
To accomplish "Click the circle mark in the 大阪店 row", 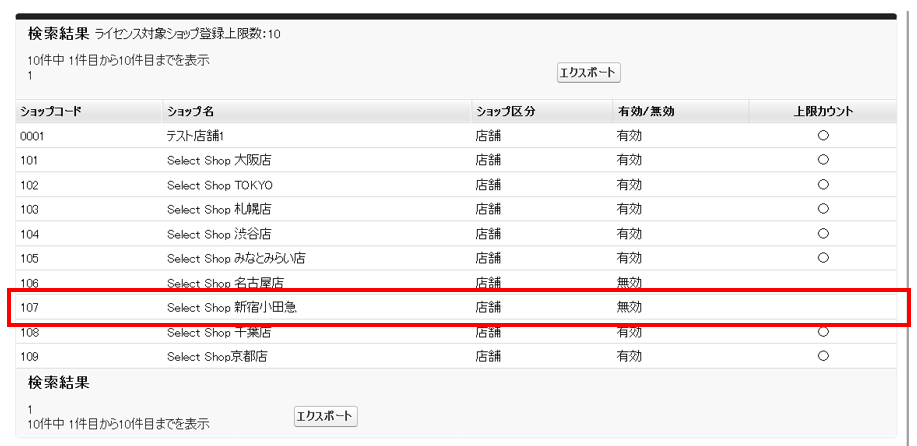I will coord(823,160).
